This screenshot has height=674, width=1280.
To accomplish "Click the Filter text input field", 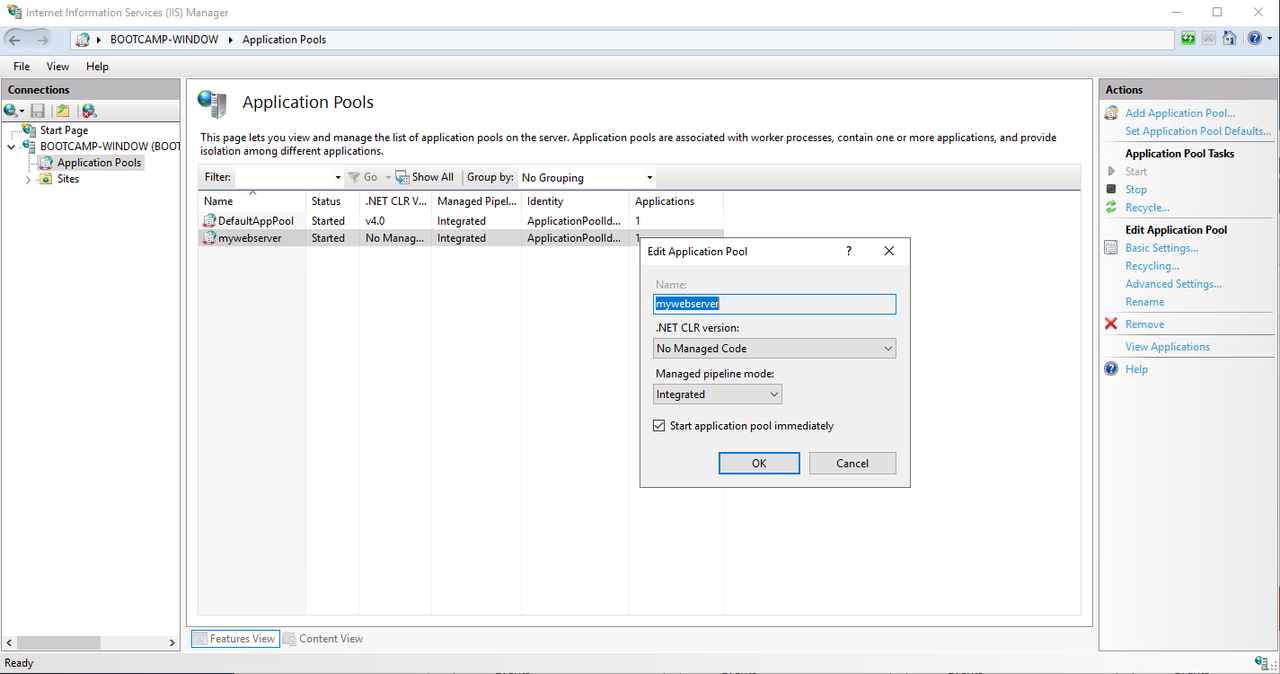I will 284,177.
